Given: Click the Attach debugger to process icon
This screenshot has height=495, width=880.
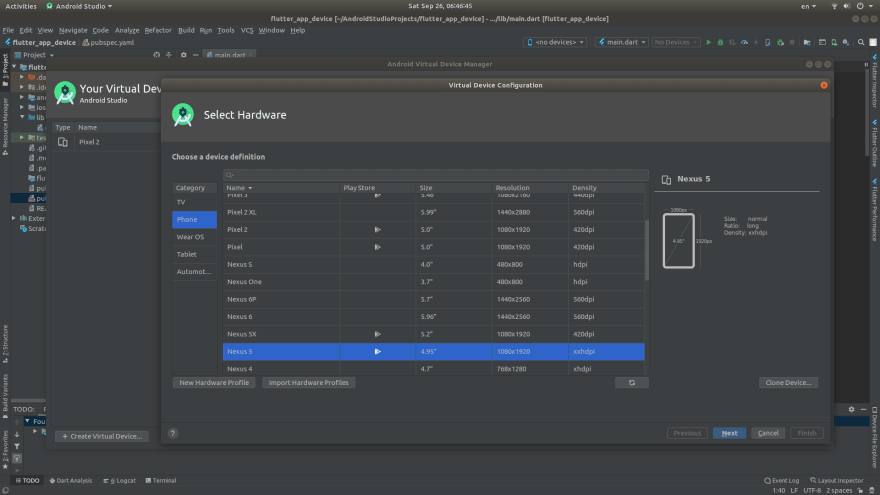Looking at the screenshot, I should click(x=780, y=42).
